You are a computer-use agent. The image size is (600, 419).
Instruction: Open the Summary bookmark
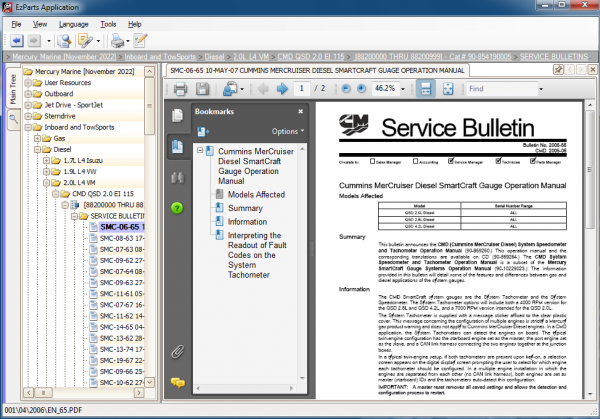tap(244, 208)
